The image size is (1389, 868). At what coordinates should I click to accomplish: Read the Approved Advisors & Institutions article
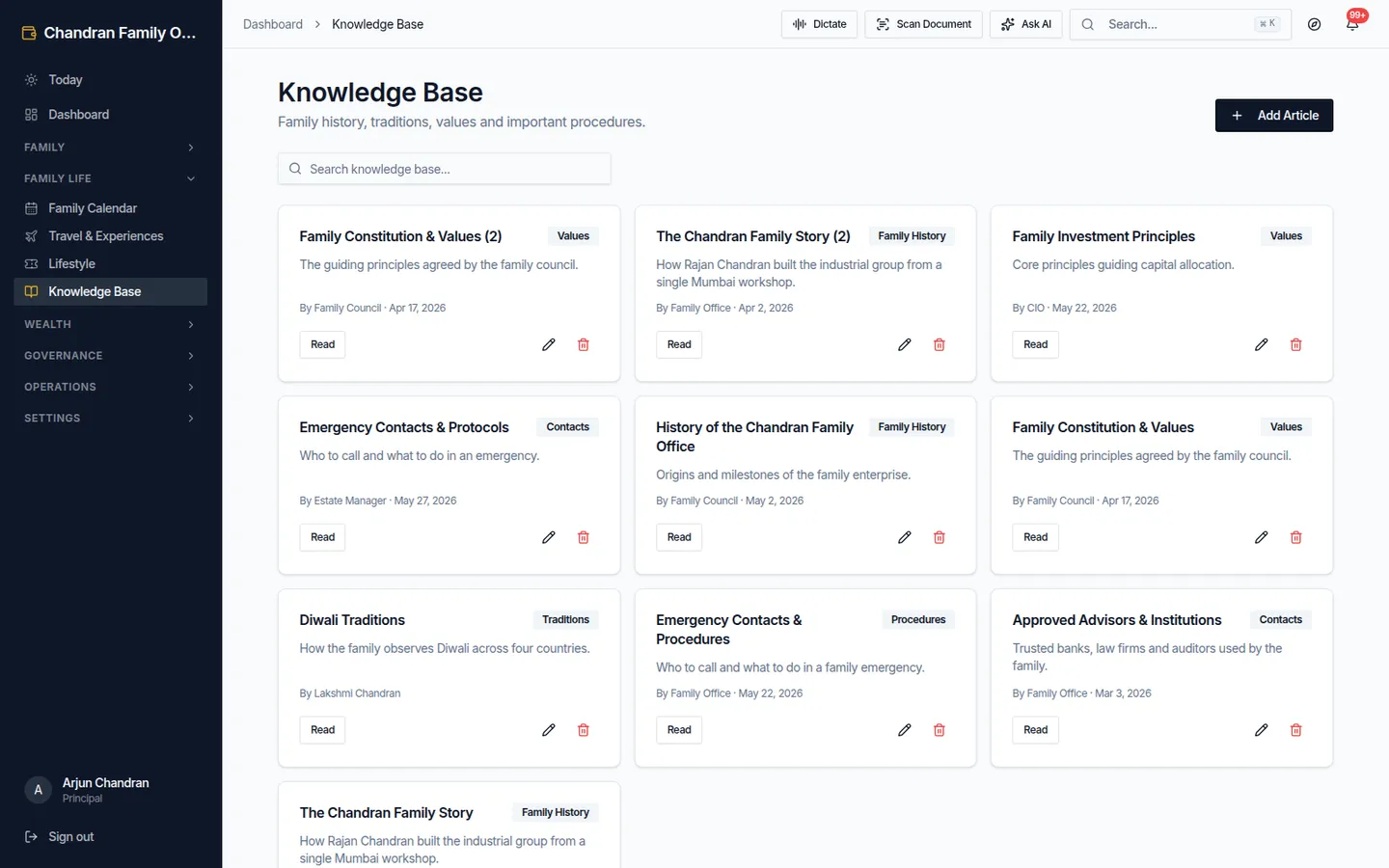[1035, 730]
